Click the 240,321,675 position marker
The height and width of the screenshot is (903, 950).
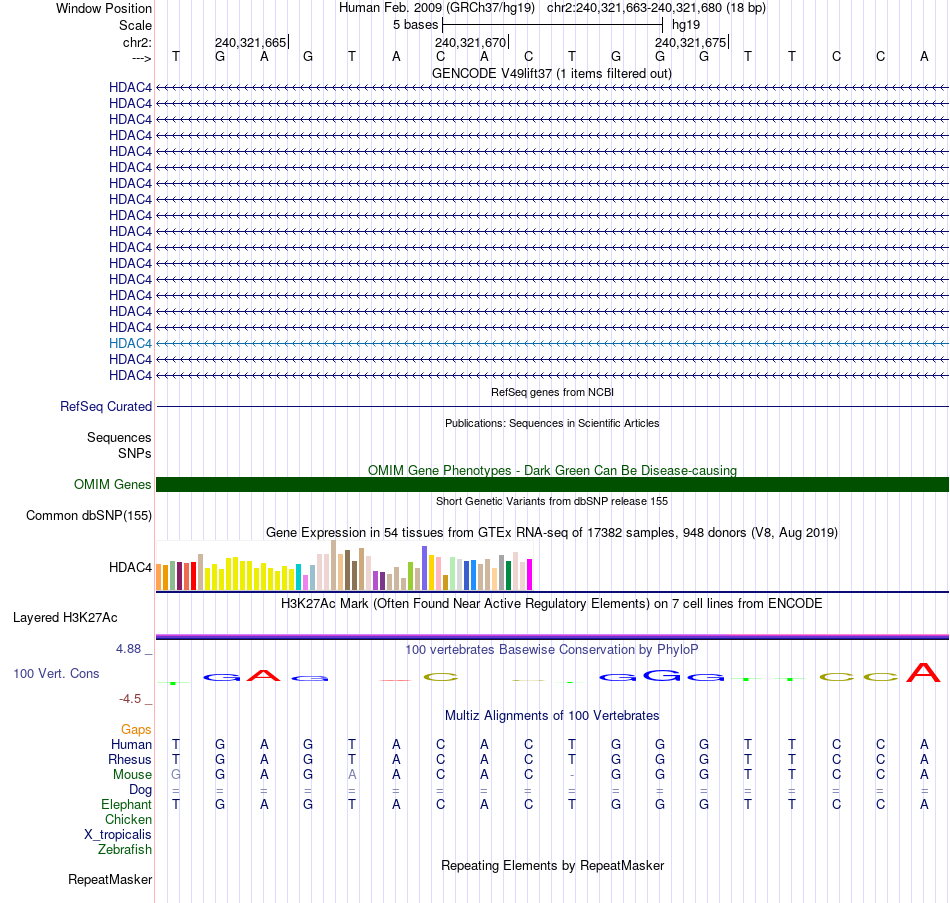tap(691, 42)
